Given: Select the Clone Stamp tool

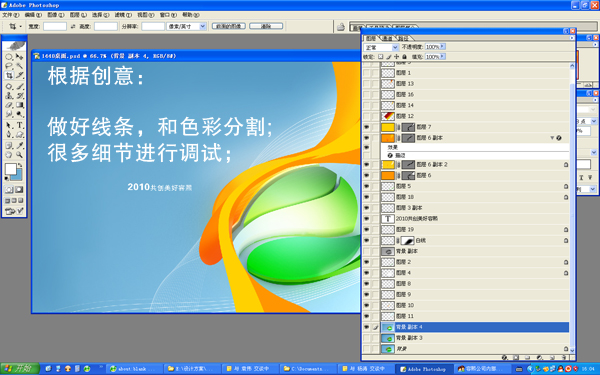Looking at the screenshot, I should point(8,95).
